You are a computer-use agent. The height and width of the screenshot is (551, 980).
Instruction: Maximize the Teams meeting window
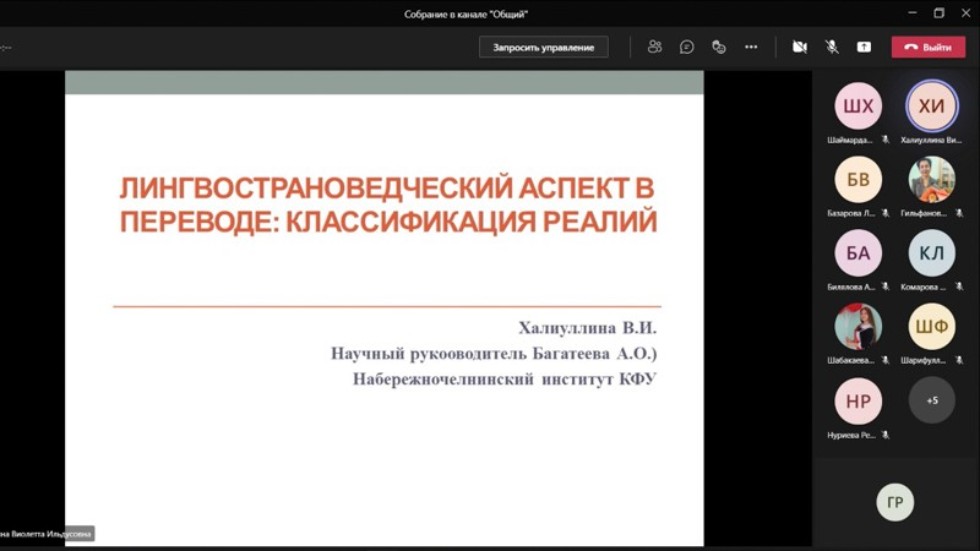point(939,13)
